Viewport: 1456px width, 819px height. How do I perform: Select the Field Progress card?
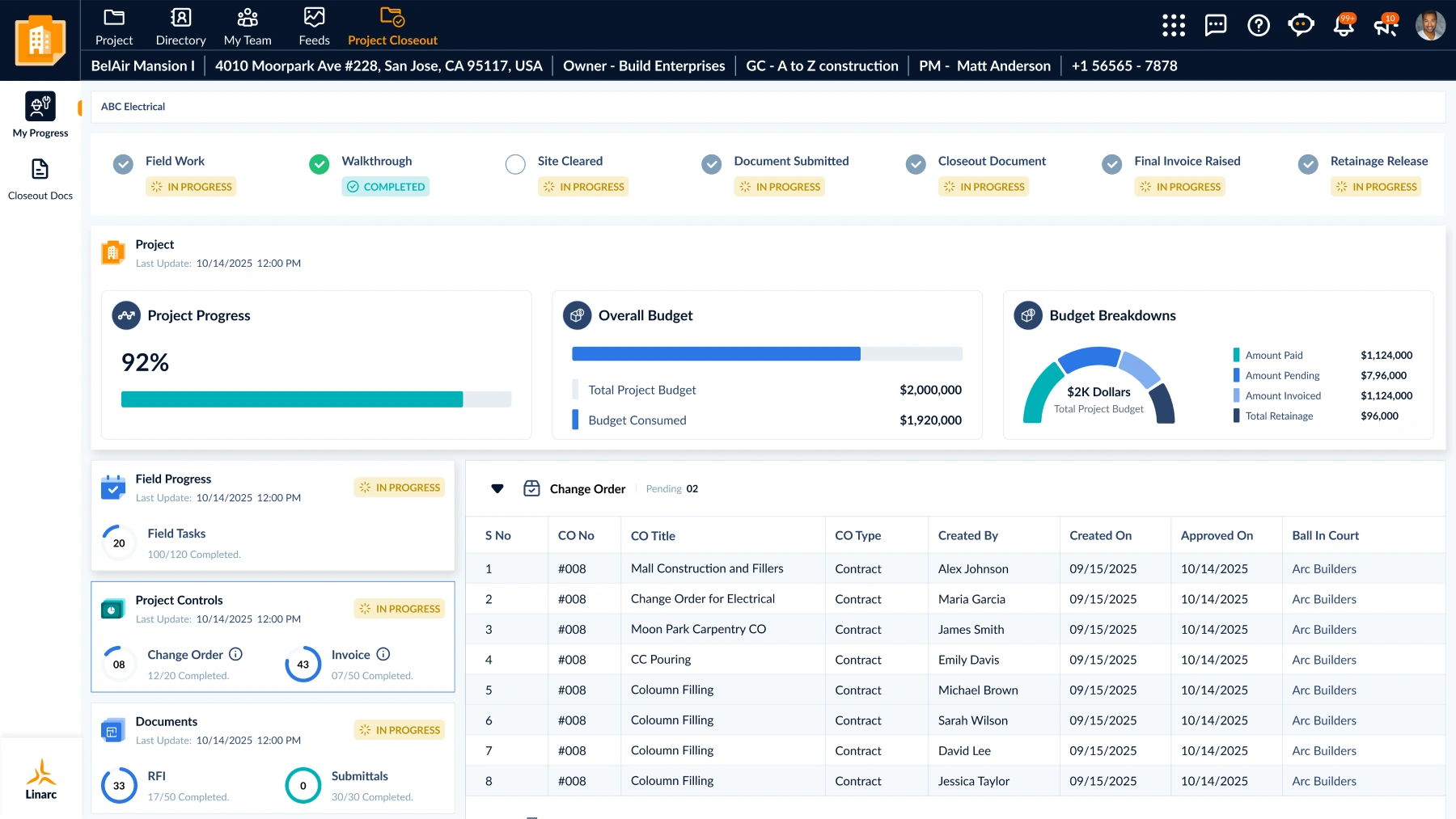coord(273,516)
